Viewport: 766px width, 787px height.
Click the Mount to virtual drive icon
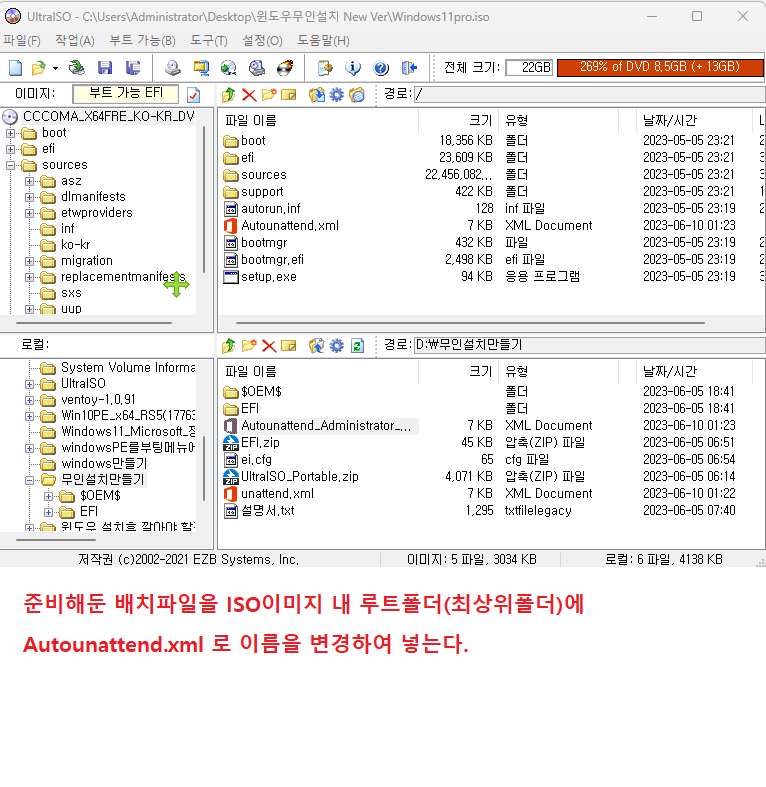[257, 67]
